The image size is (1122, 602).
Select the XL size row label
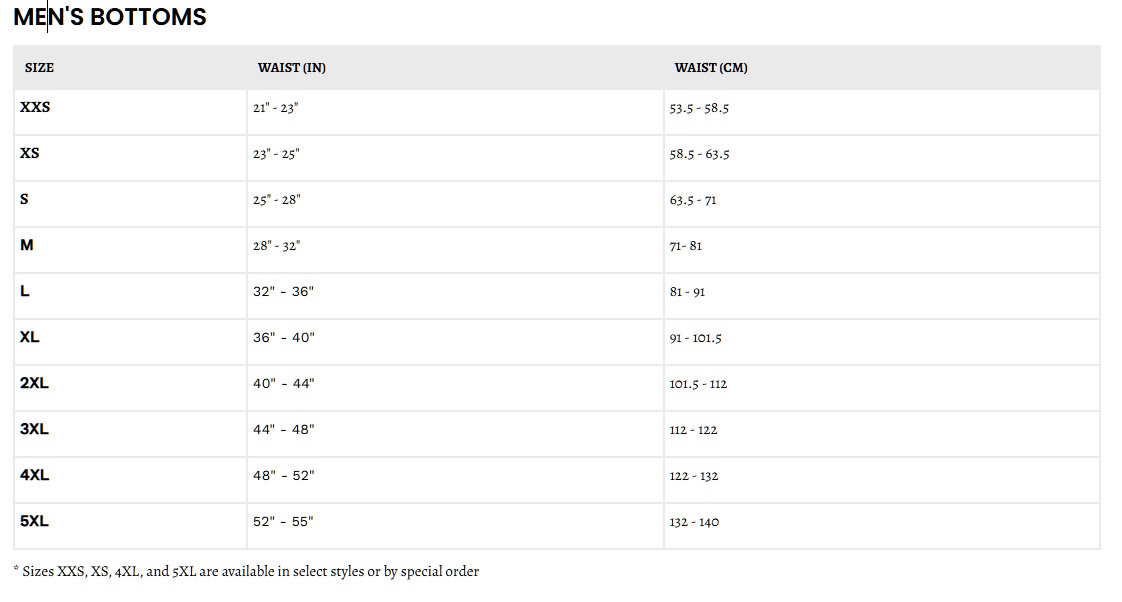pos(30,337)
